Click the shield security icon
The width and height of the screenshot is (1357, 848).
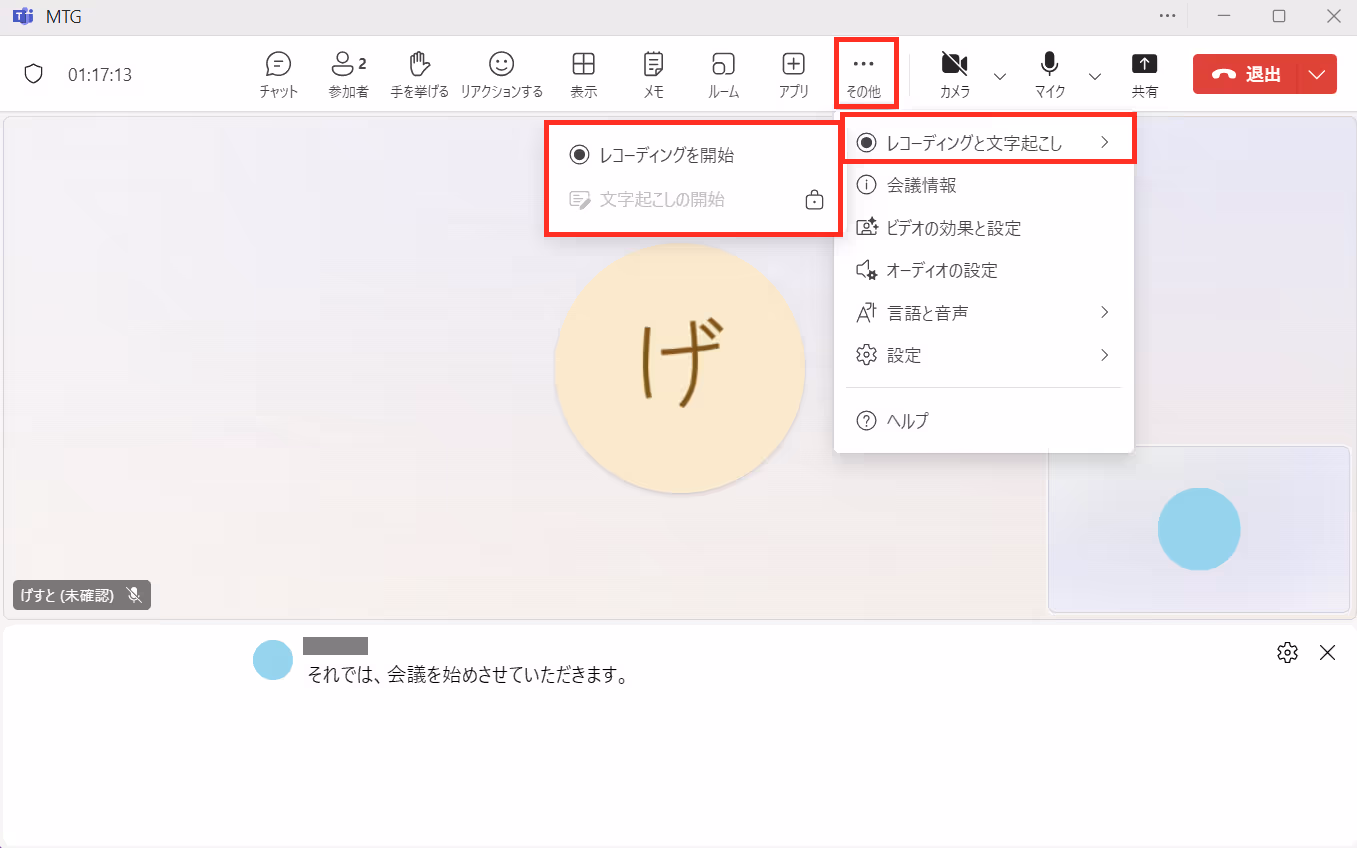pos(34,74)
